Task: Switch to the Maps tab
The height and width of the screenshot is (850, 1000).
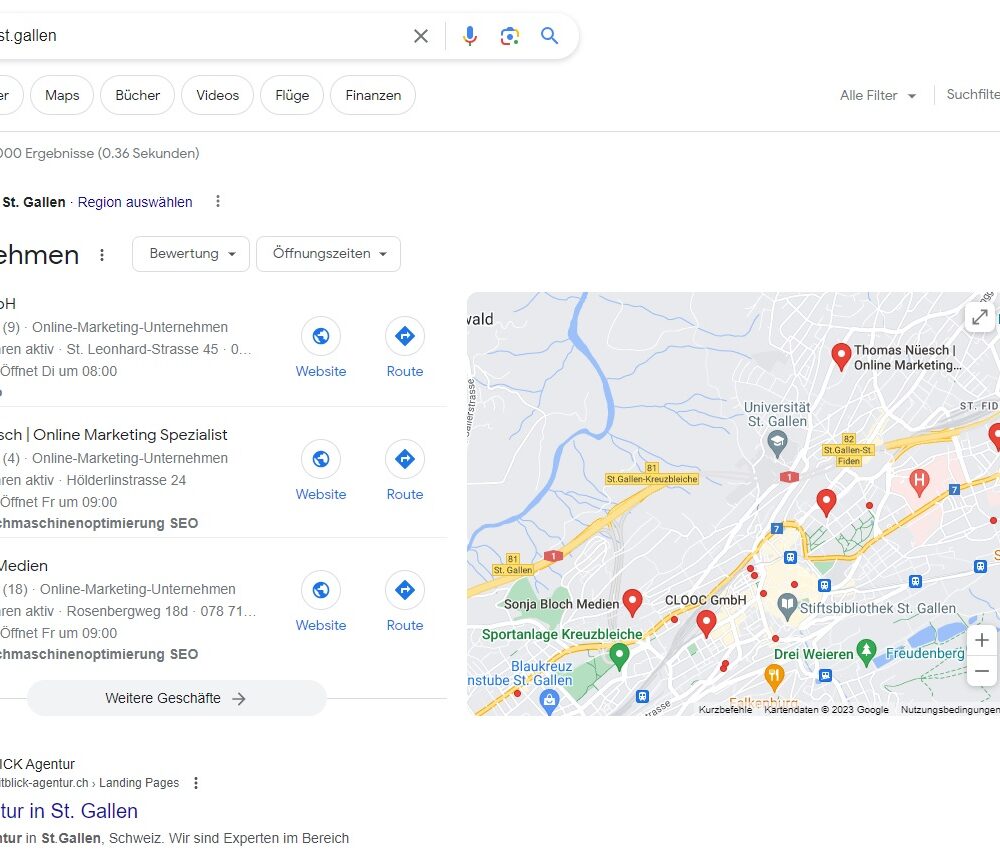Action: point(62,95)
